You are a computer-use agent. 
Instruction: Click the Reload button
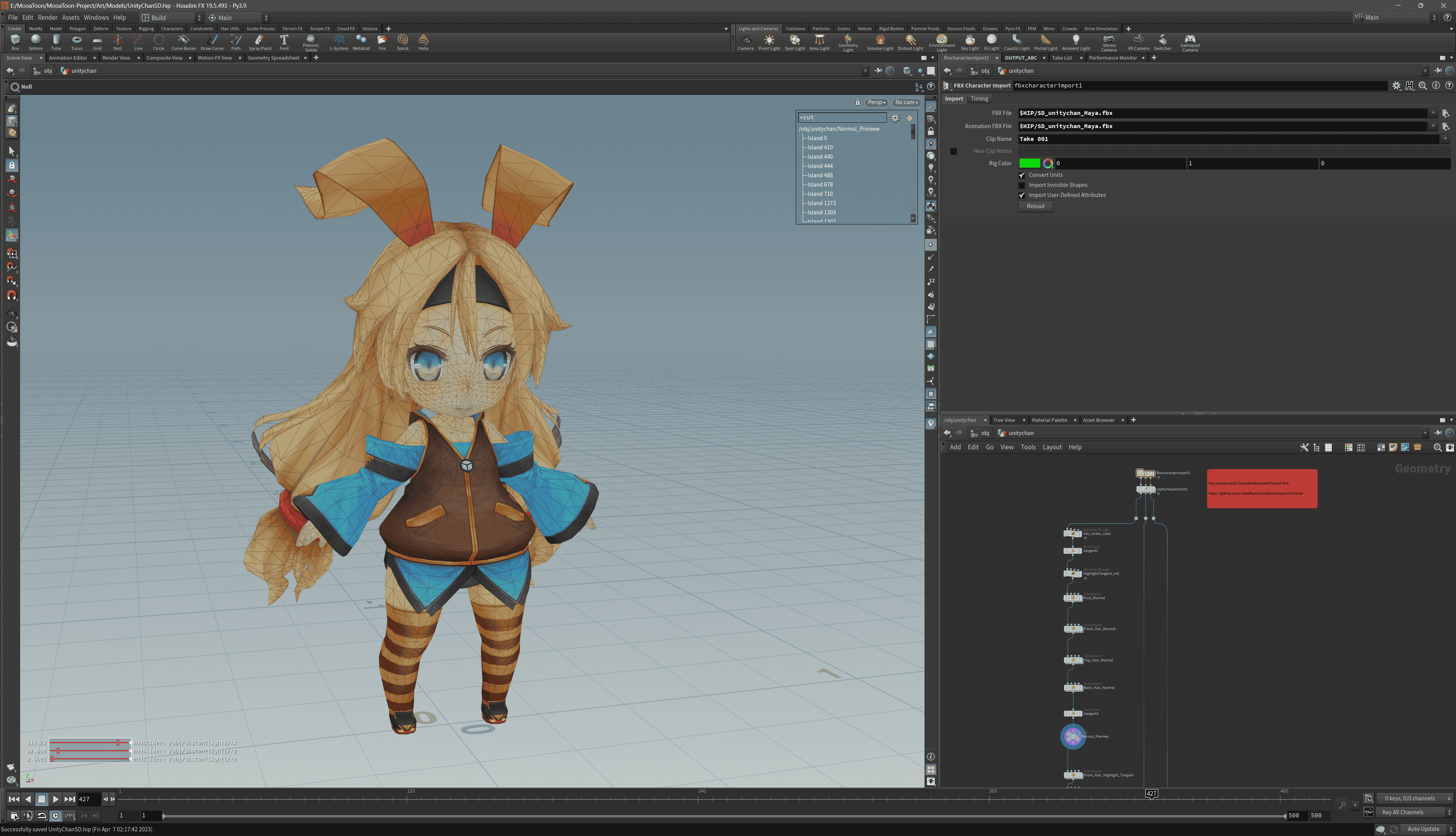pos(1036,206)
